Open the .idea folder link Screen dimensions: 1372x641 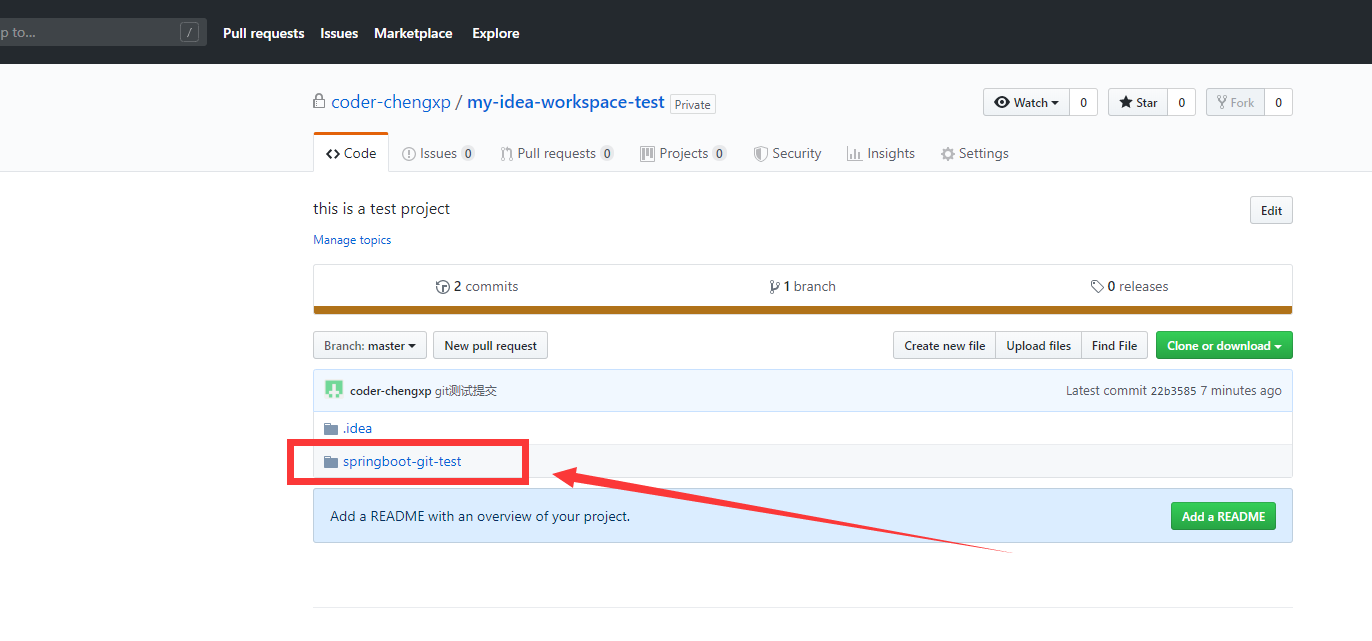[x=357, y=428]
